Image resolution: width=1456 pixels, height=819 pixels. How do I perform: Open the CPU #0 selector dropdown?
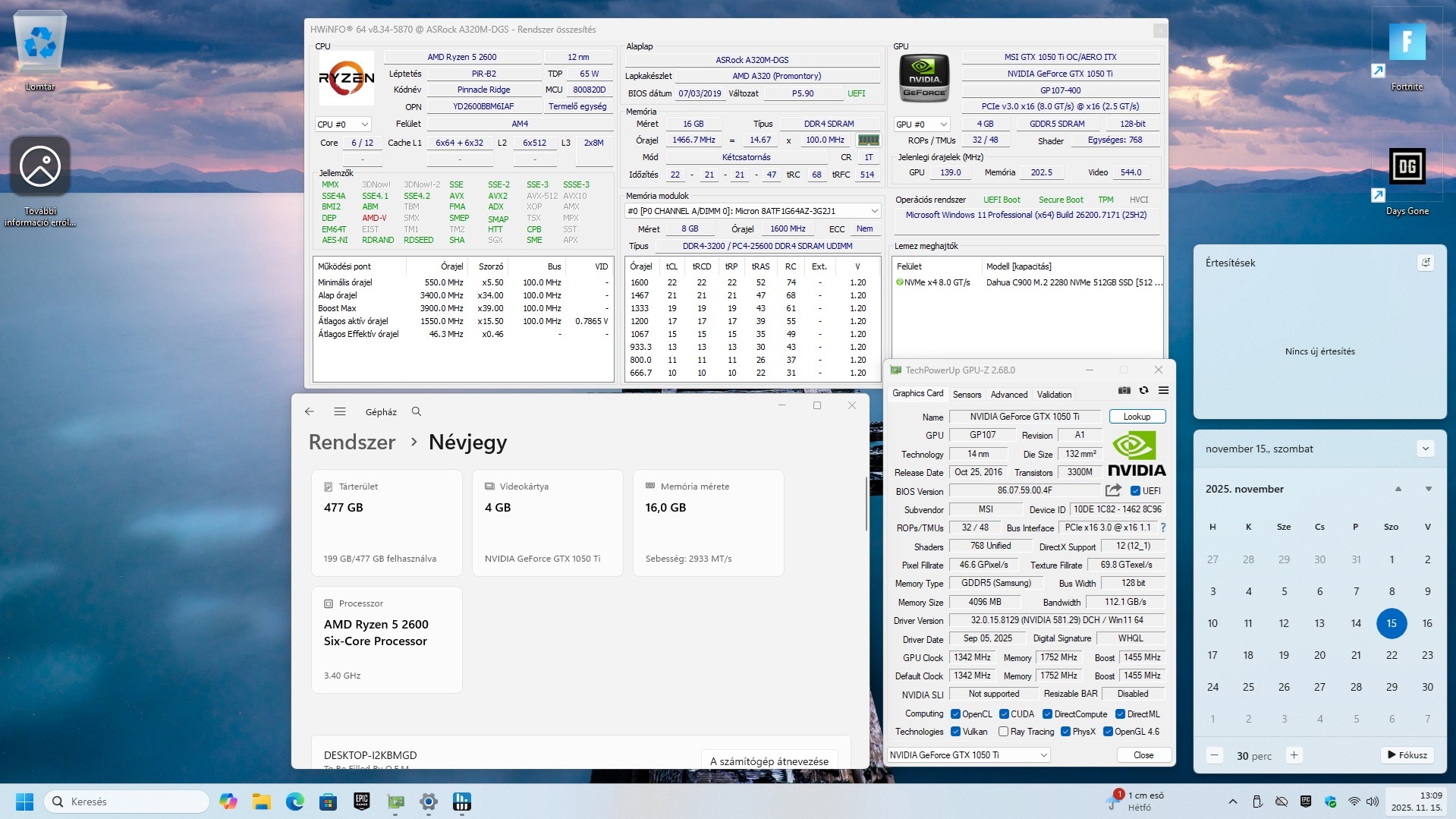click(x=343, y=124)
